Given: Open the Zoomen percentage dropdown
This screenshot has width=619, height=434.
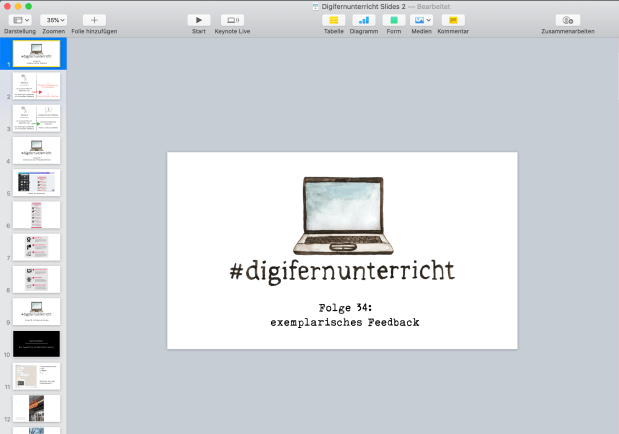Looking at the screenshot, I should pyautogui.click(x=54, y=20).
